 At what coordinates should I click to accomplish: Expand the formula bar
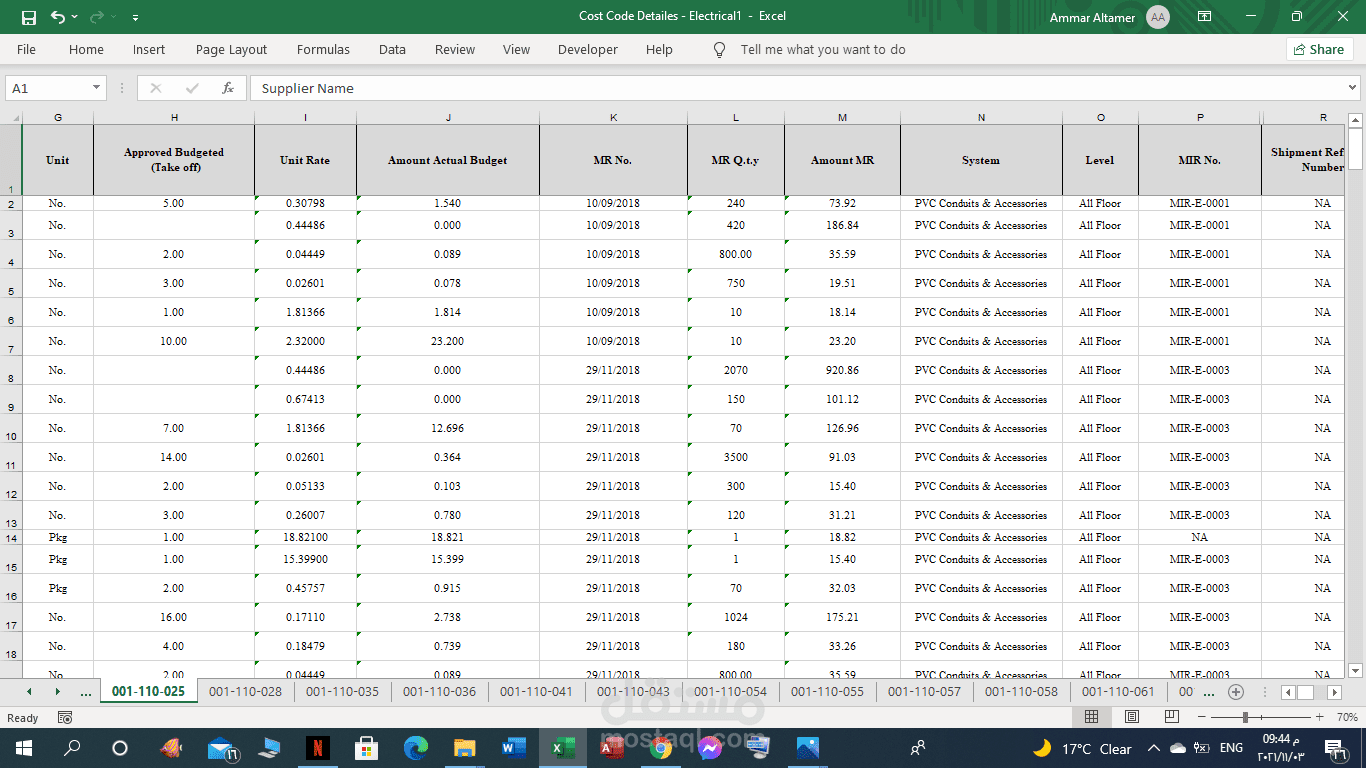coord(1353,88)
